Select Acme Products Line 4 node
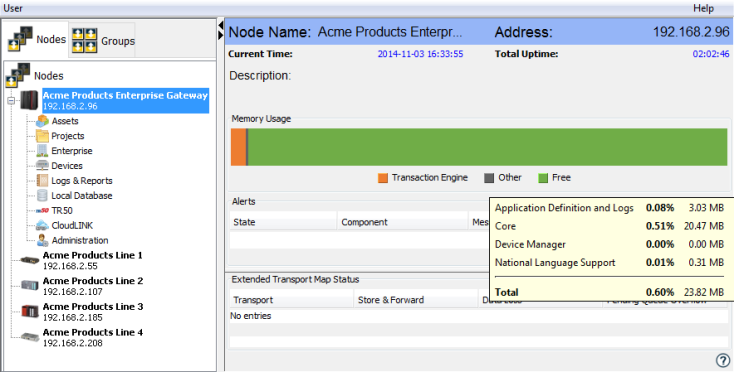 (x=93, y=337)
